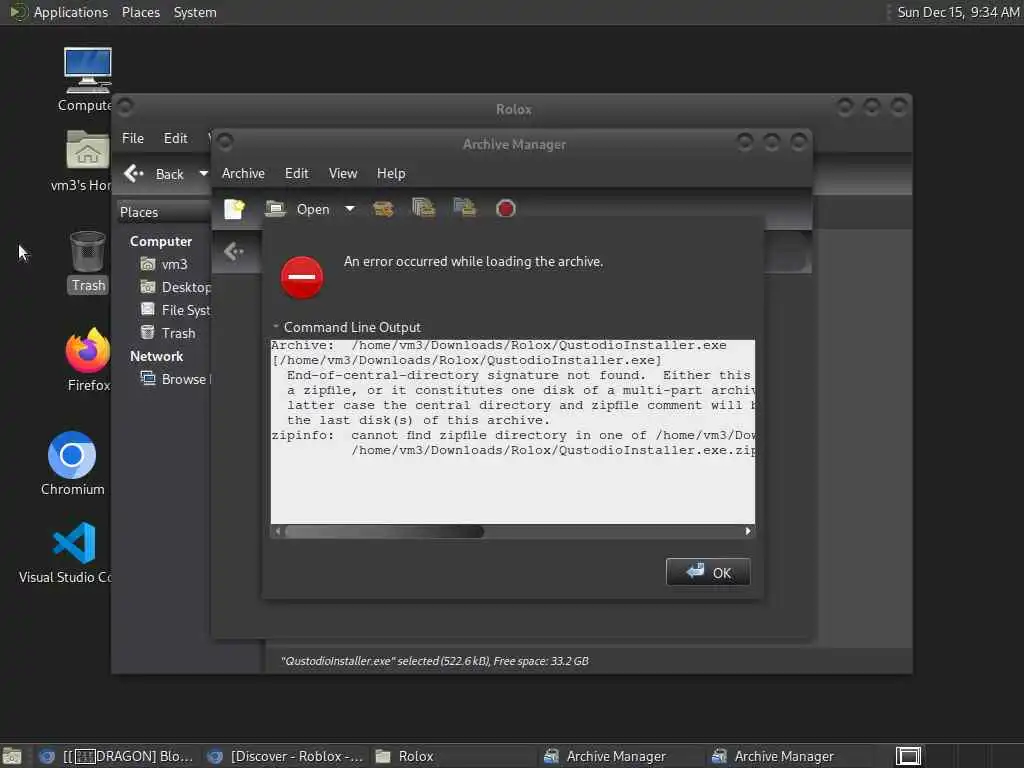The height and width of the screenshot is (768, 1024).
Task: Click the New Archive toolbar icon
Action: 234,209
